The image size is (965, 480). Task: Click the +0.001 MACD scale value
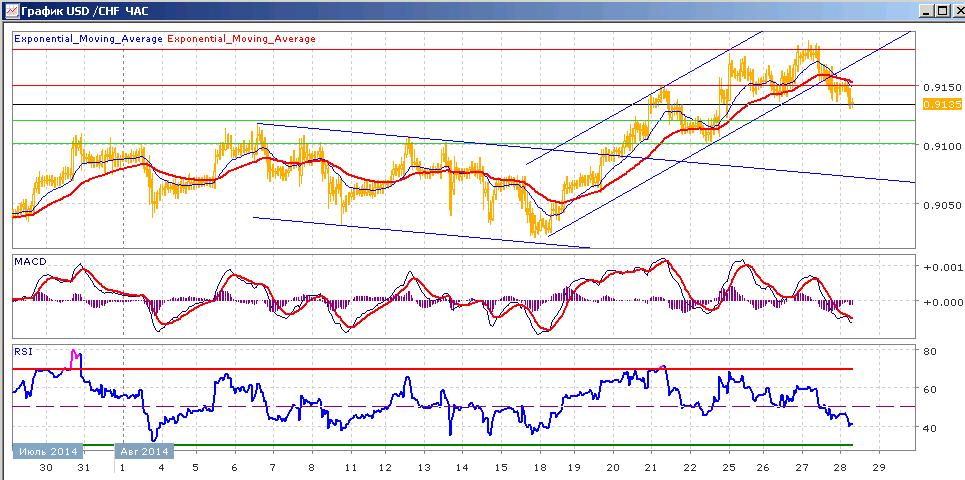(x=942, y=267)
